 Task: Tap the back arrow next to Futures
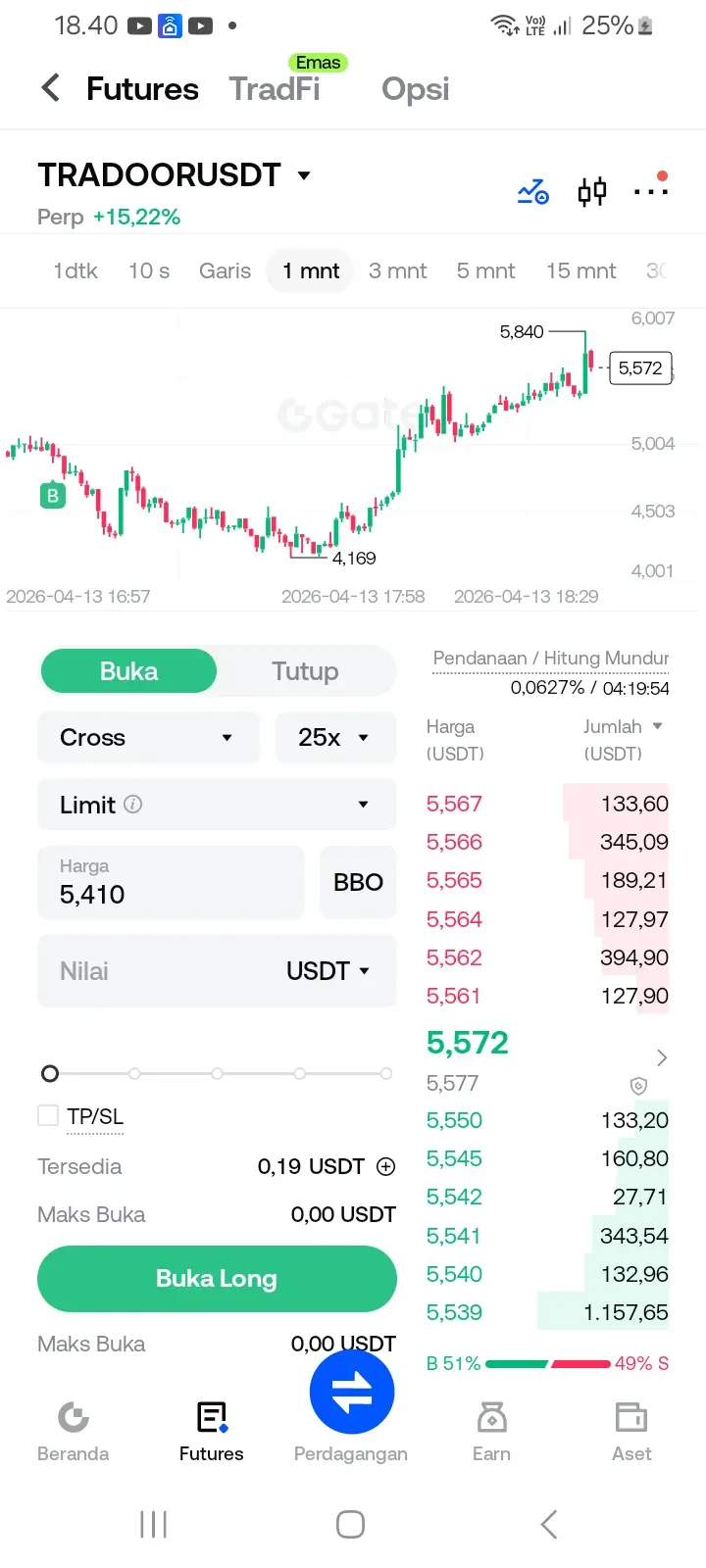click(51, 88)
